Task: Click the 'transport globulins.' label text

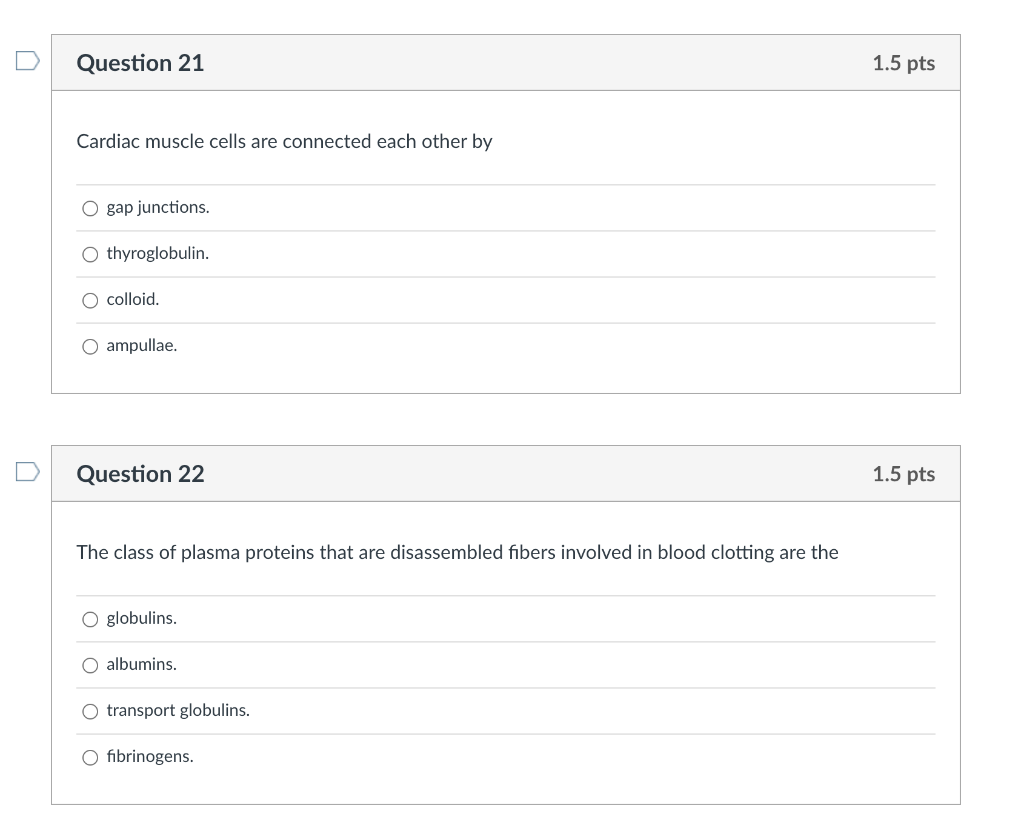Action: coord(178,710)
